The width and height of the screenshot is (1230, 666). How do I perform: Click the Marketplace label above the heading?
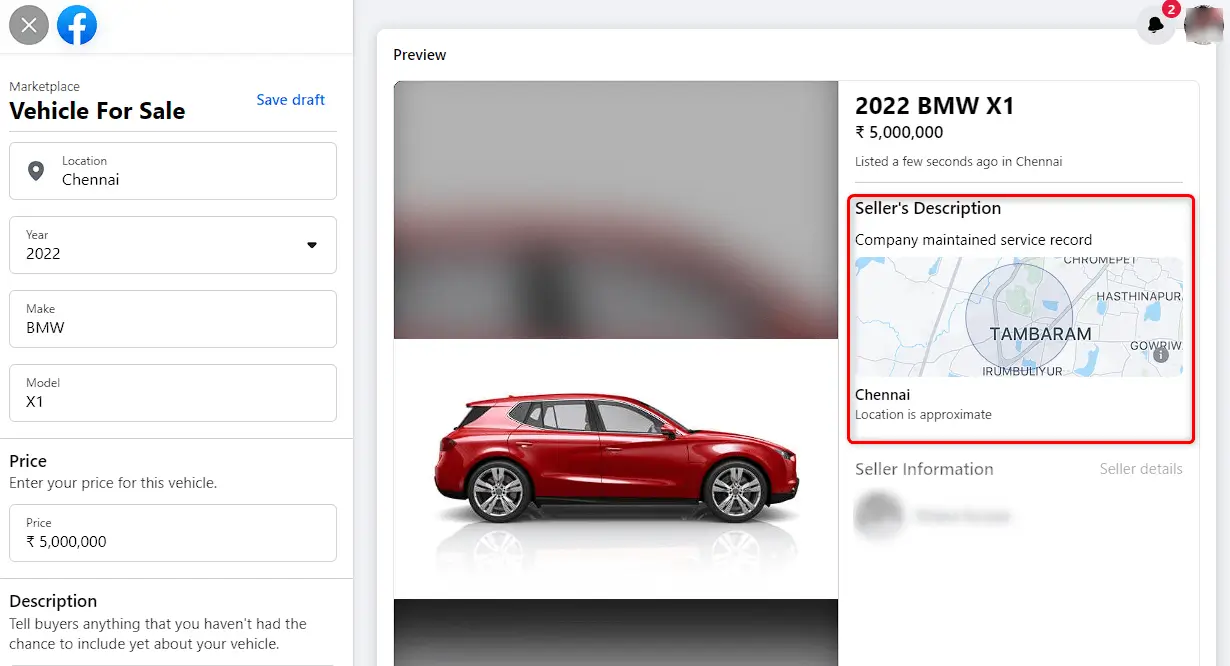[45, 87]
